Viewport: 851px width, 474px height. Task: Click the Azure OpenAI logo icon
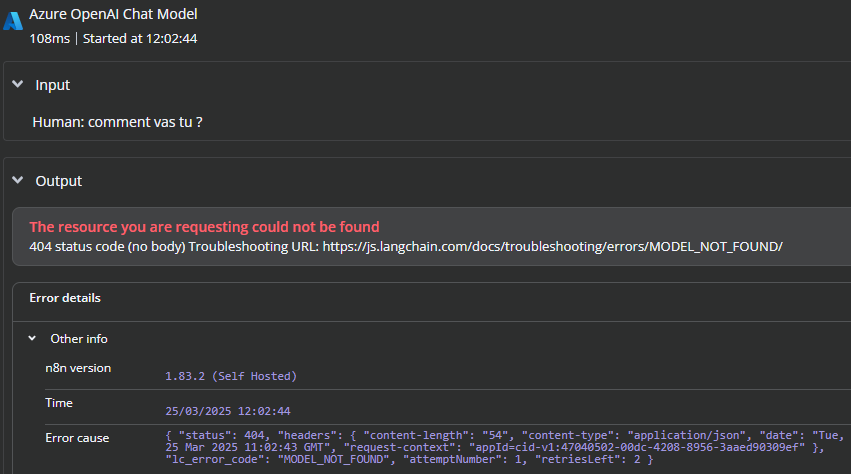(12, 21)
